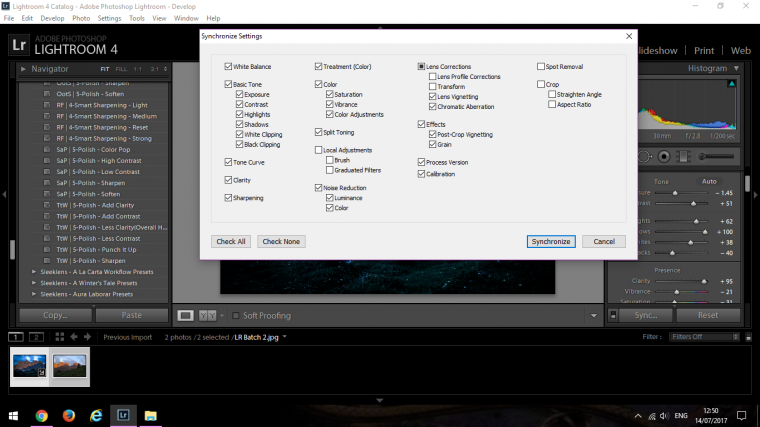
Task: Open the Filters Off dropdown
Action: (x=704, y=337)
